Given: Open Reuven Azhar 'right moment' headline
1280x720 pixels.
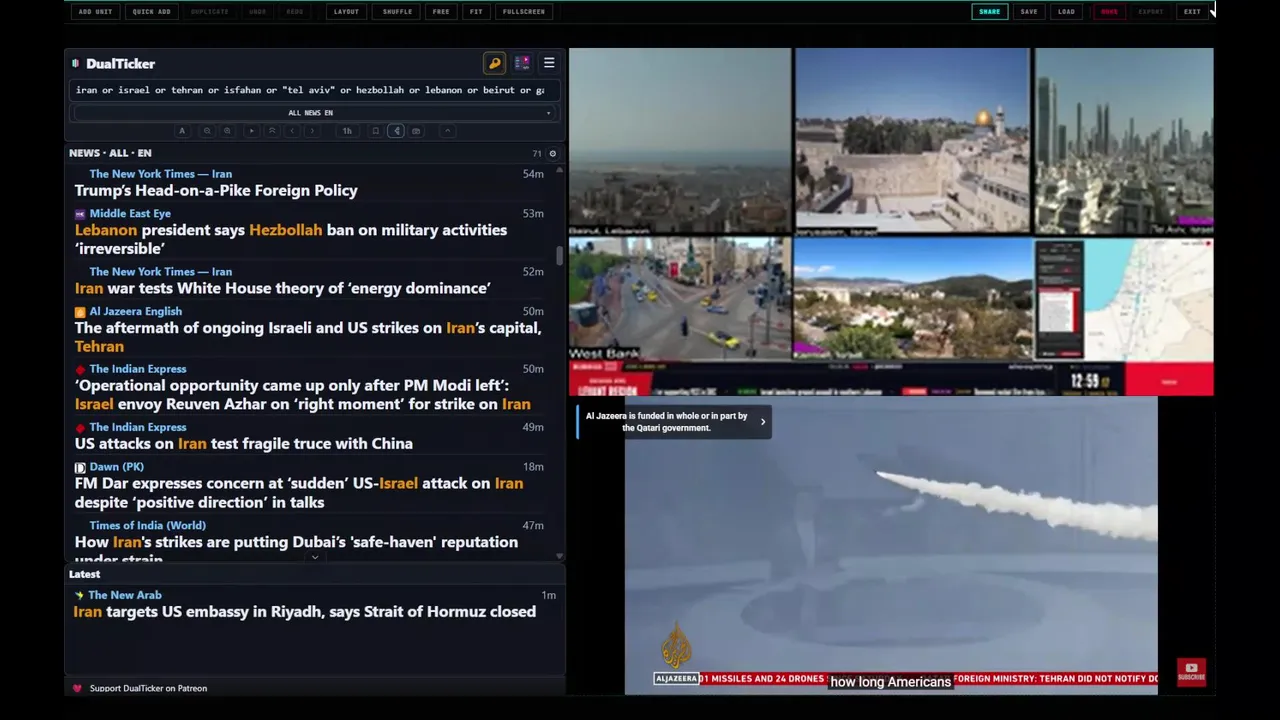Looking at the screenshot, I should 303,395.
